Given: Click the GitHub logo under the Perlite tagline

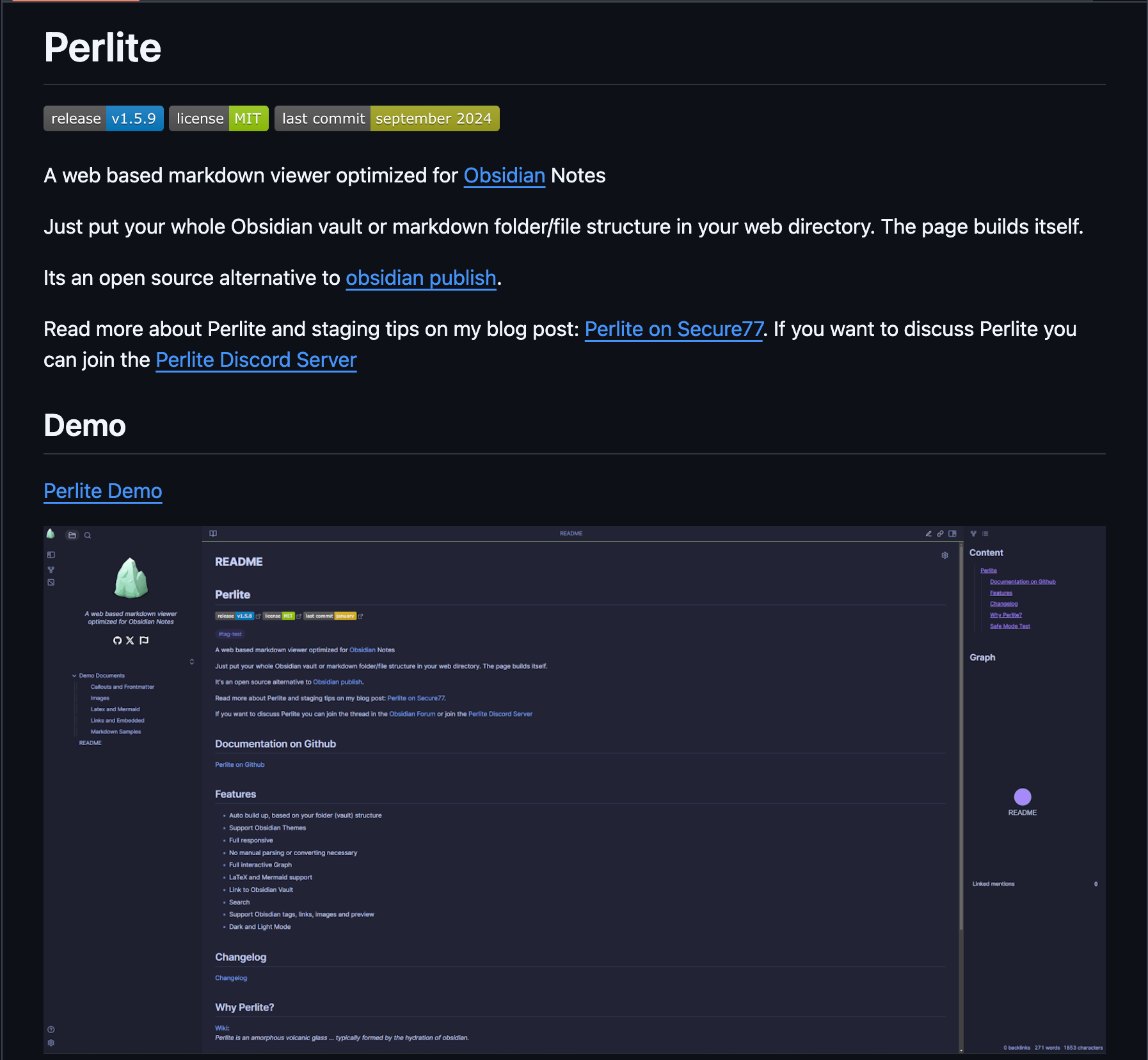Looking at the screenshot, I should 117,640.
